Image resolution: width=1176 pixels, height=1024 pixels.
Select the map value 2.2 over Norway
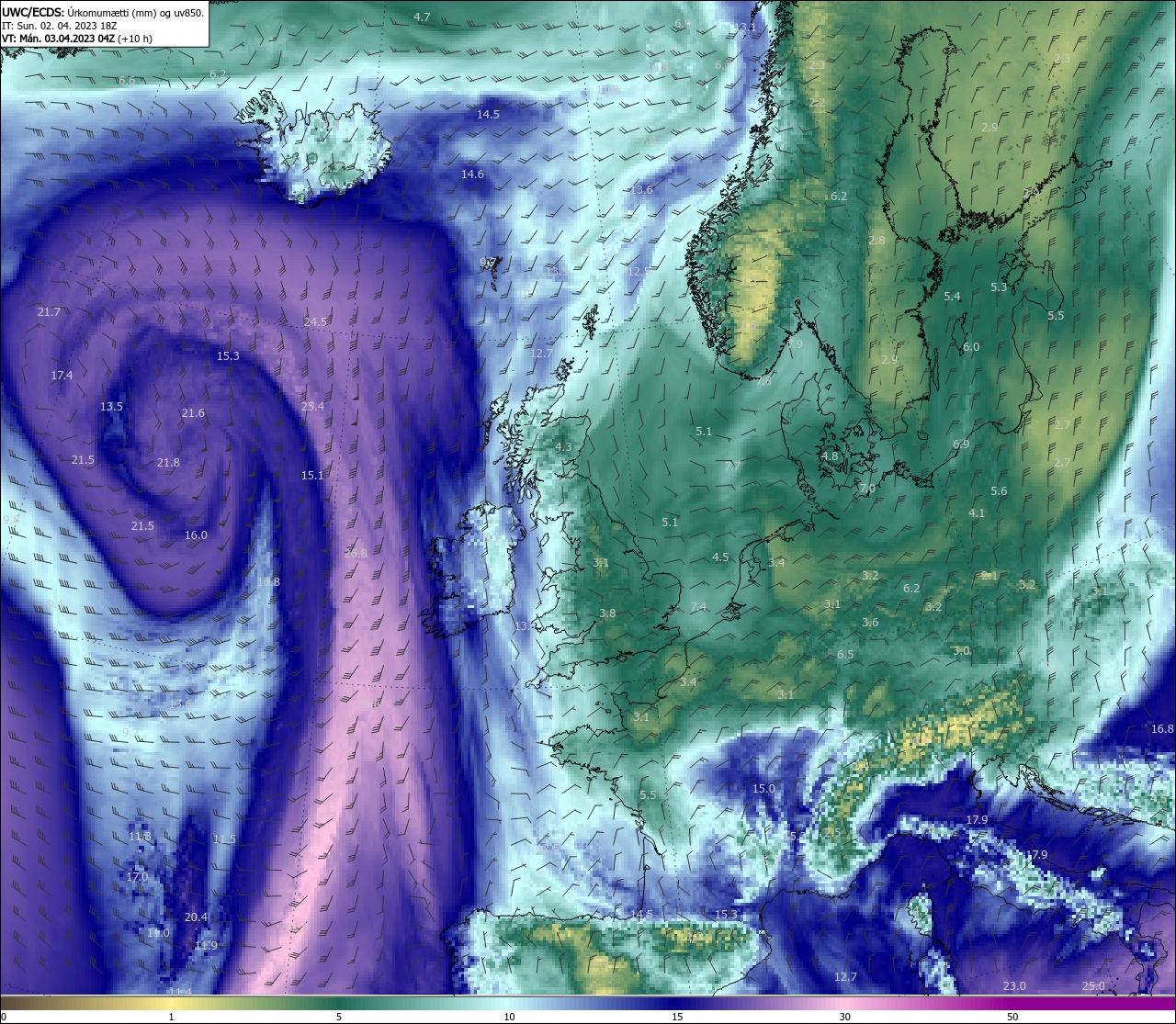click(817, 103)
